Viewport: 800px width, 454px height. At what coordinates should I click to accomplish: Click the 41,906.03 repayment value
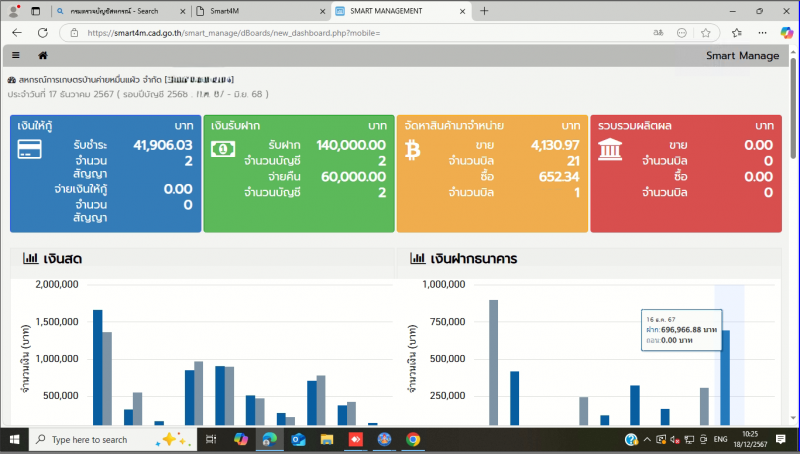(163, 145)
